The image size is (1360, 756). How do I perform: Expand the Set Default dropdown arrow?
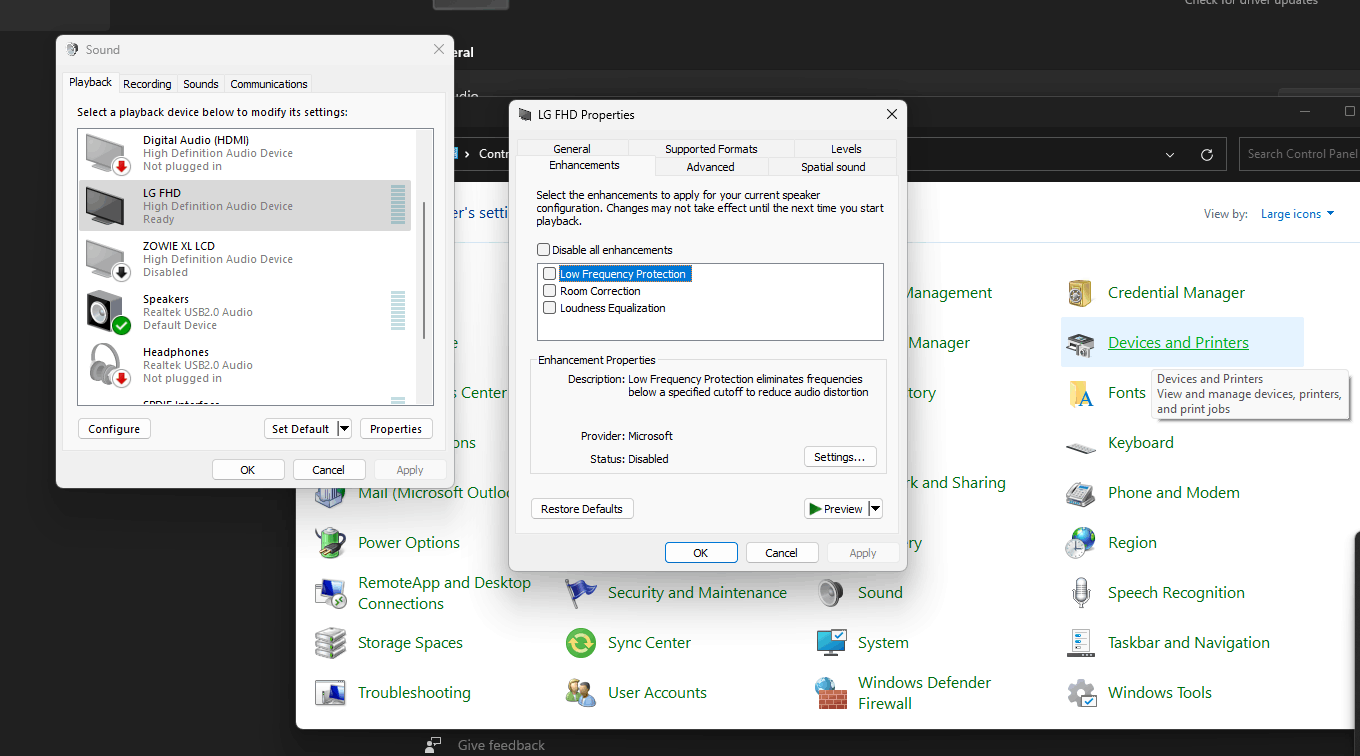coord(344,429)
